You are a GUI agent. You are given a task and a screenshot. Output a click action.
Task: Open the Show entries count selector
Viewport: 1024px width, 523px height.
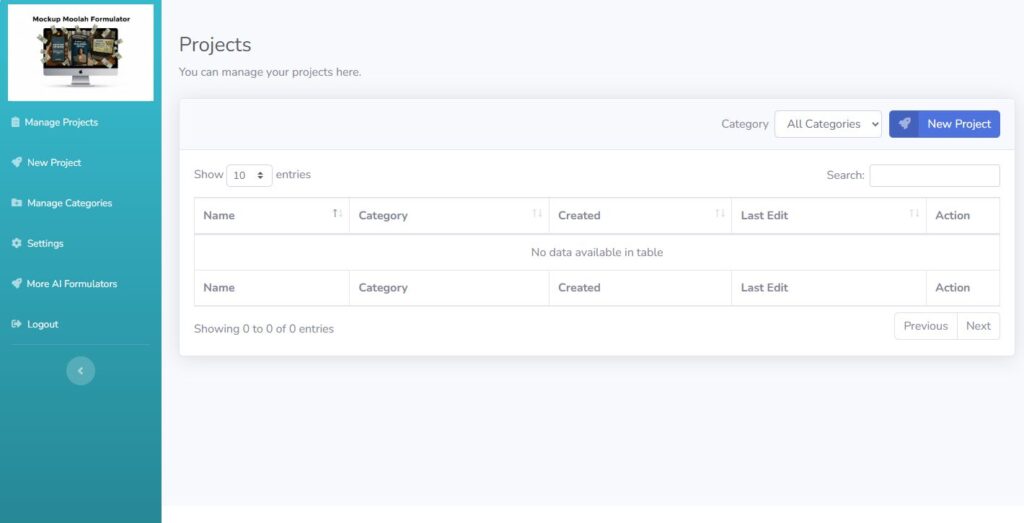click(x=249, y=175)
